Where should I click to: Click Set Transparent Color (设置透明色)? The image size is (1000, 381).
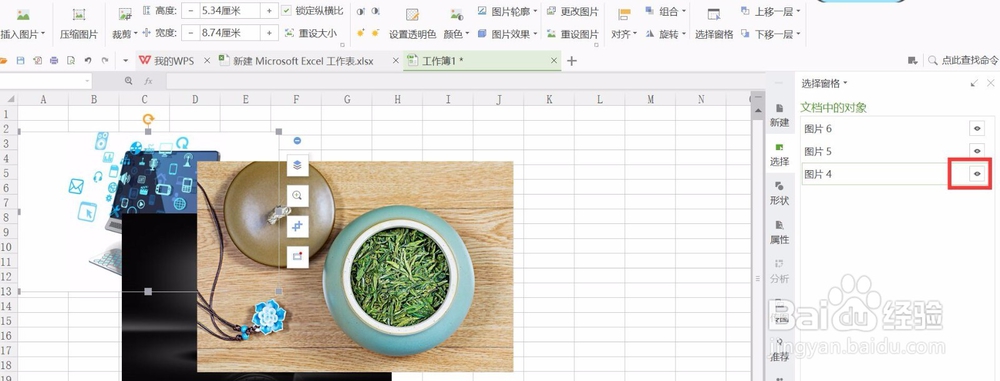tap(413, 24)
